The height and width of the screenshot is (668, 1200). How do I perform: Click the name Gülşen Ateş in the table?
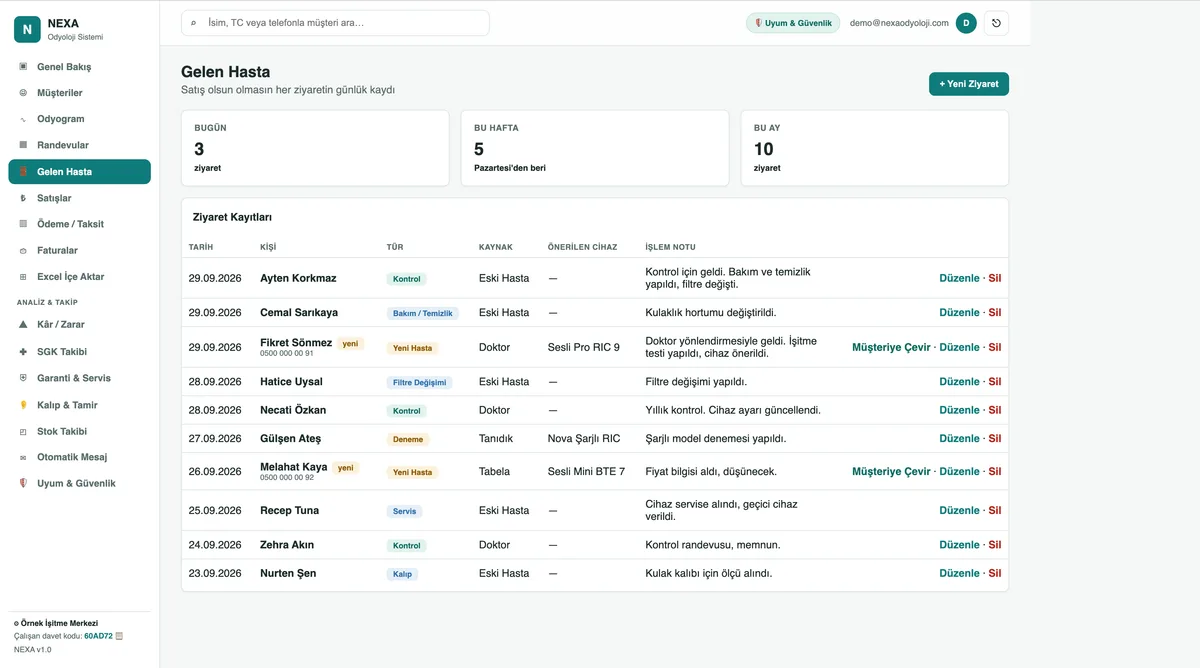point(290,438)
